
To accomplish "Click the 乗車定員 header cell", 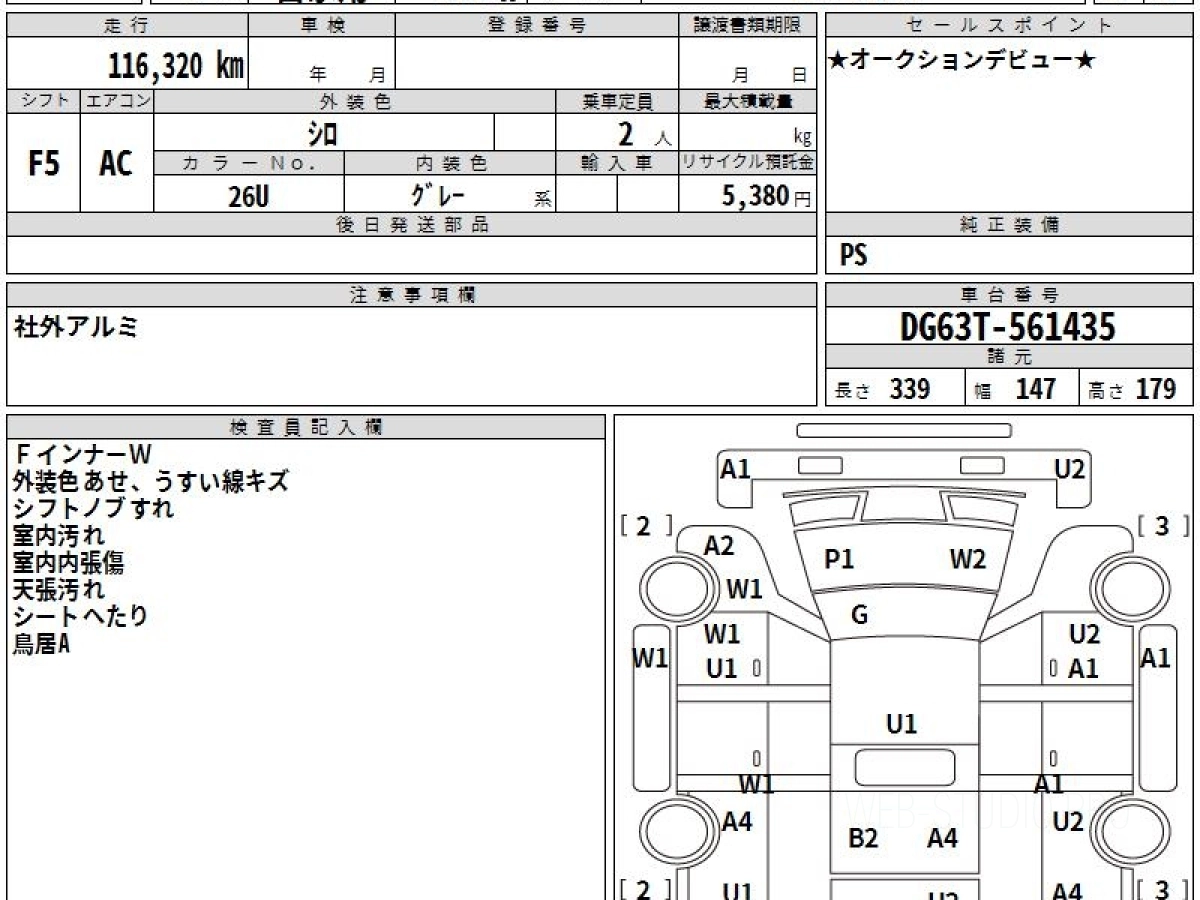I will tap(617, 101).
